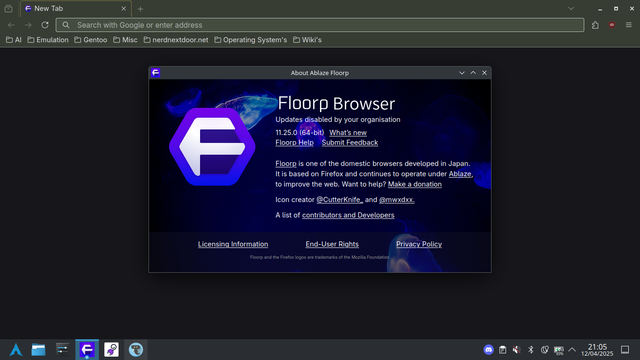Screen dimensions: 640x360
Task: Open the battery status tray icon
Action: [558, 350]
